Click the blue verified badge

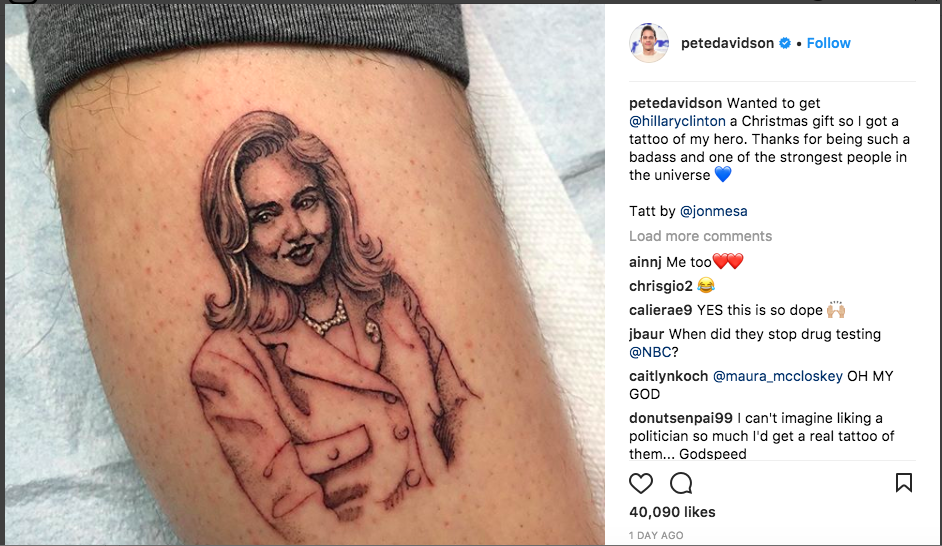pyautogui.click(x=785, y=43)
